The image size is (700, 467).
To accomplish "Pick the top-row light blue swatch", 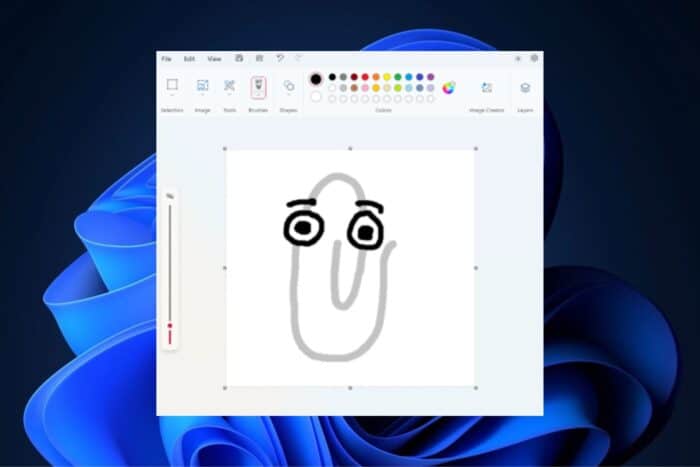I will click(409, 77).
